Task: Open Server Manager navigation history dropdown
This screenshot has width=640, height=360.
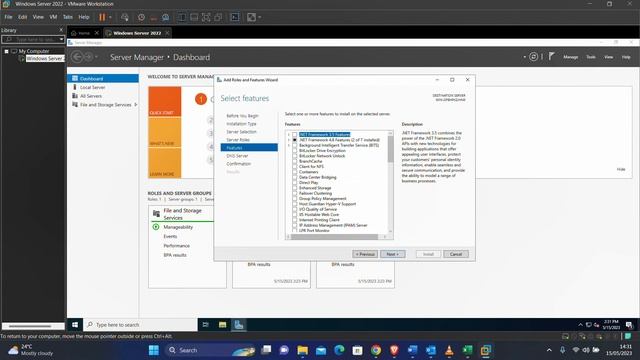Action: [97, 57]
